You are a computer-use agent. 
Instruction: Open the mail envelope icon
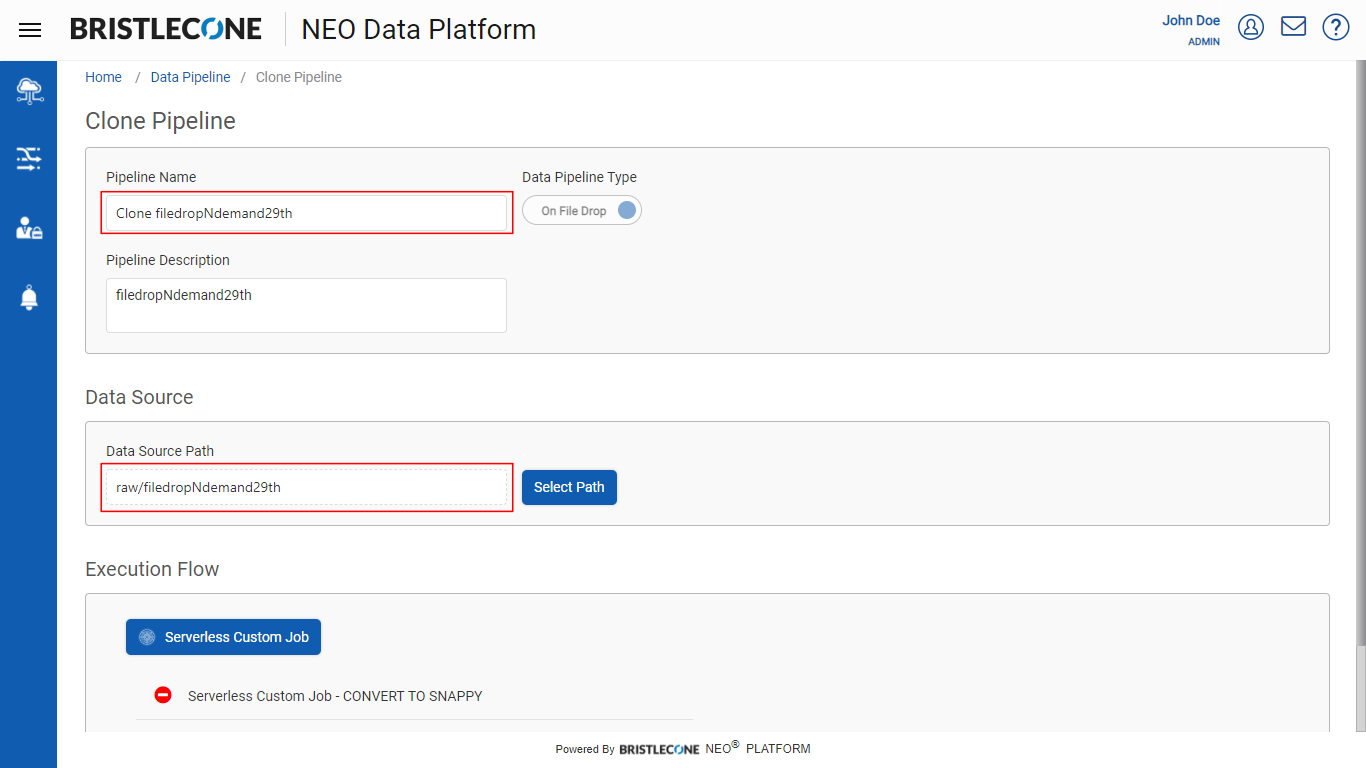coord(1294,26)
